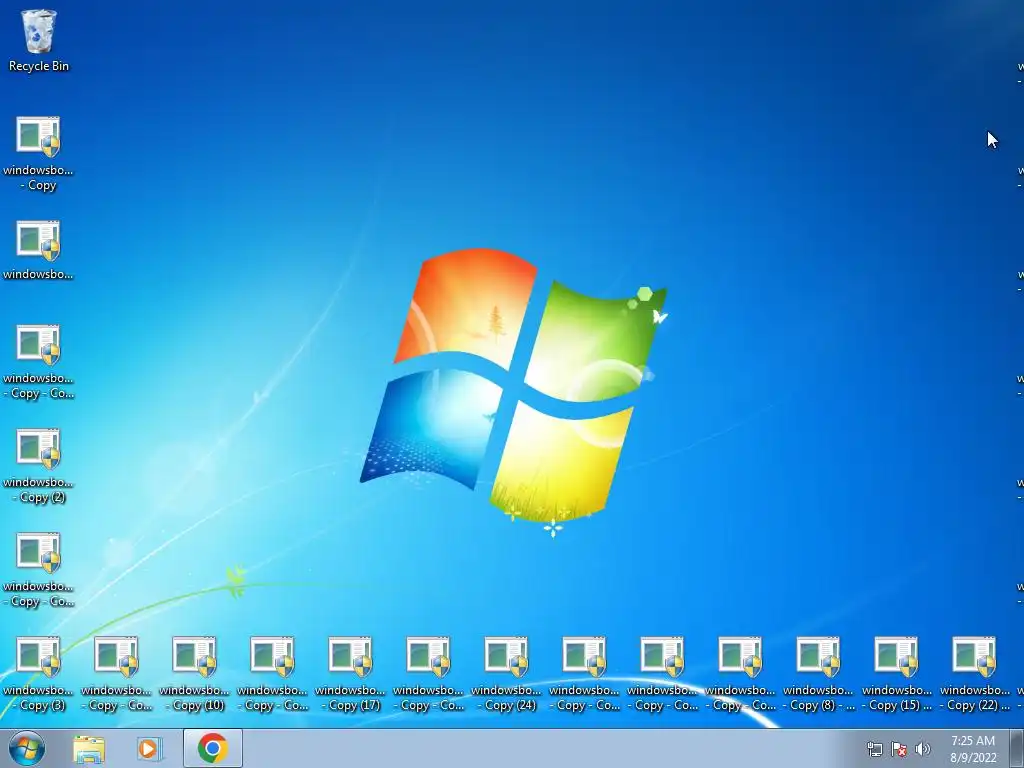Open the network status tray icon
Viewport: 1024px width, 768px height.
pyautogui.click(x=874, y=749)
